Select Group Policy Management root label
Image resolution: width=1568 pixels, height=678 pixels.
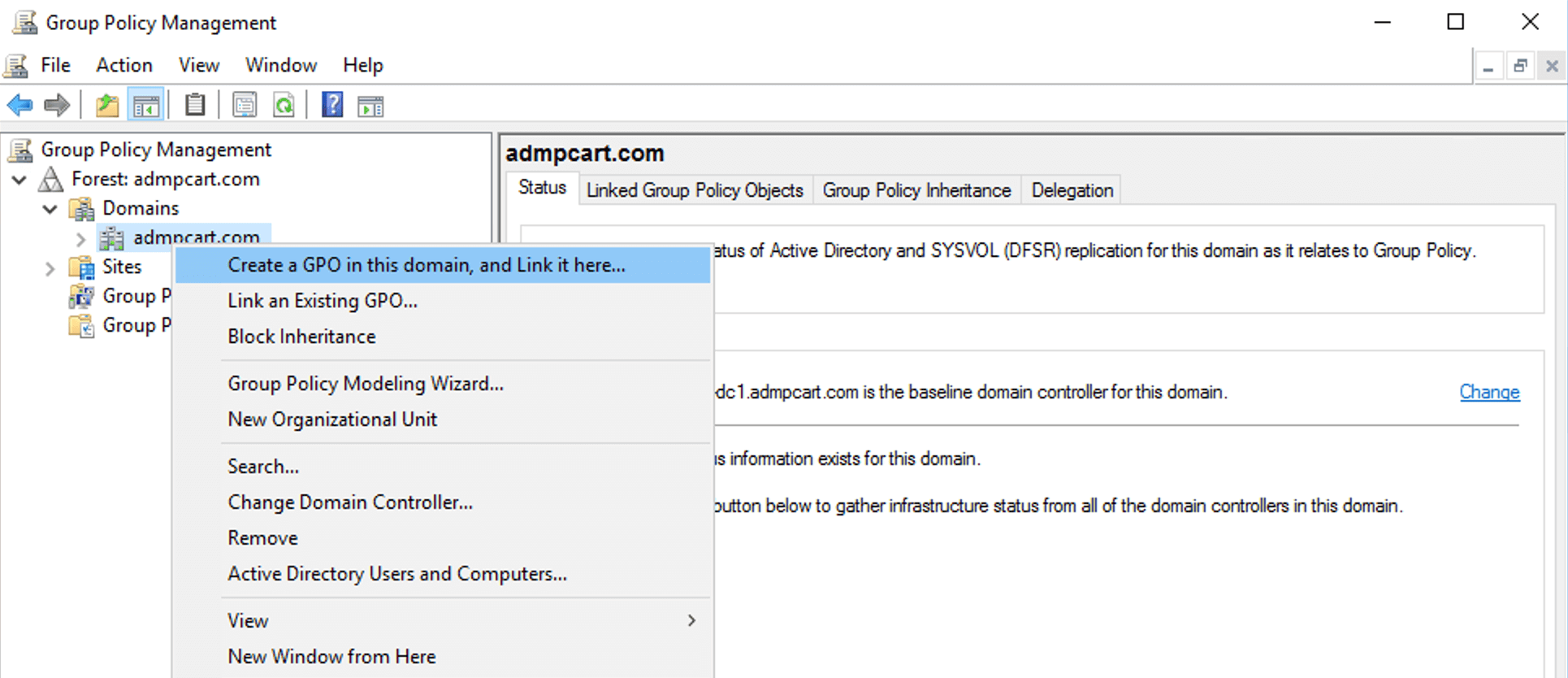(x=156, y=150)
